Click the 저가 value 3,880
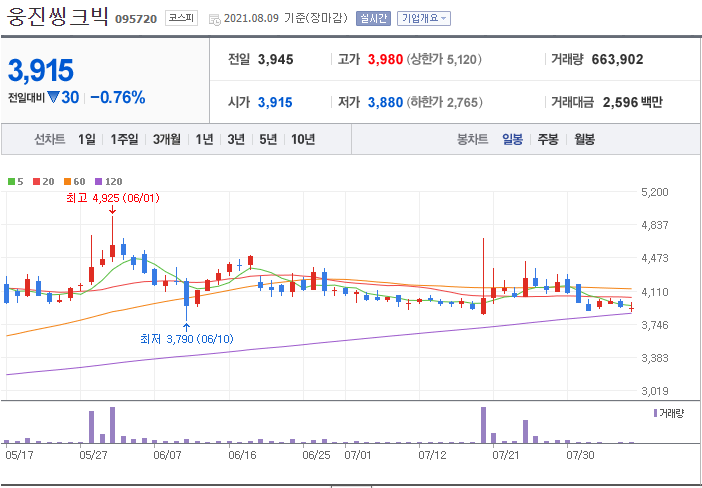The width and height of the screenshot is (702, 488). 385,103
